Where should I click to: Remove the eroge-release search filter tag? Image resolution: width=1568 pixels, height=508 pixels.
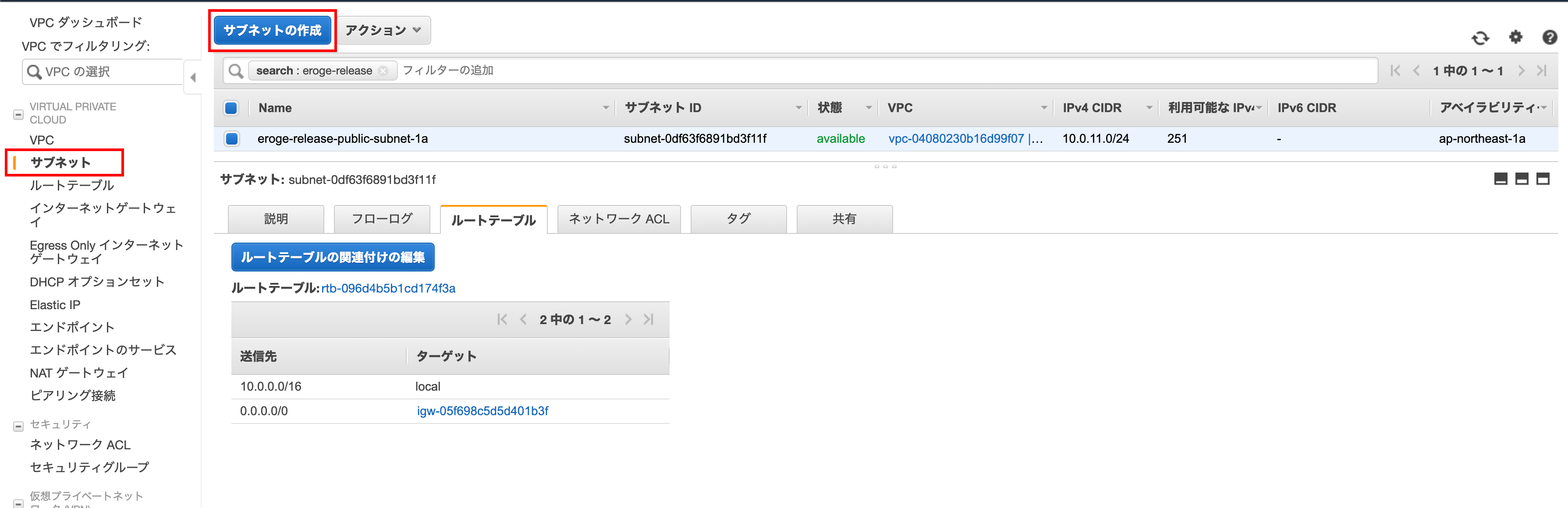[383, 71]
